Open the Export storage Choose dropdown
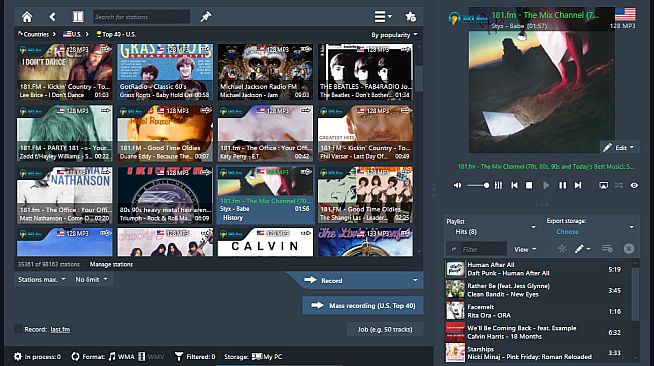 tap(590, 227)
